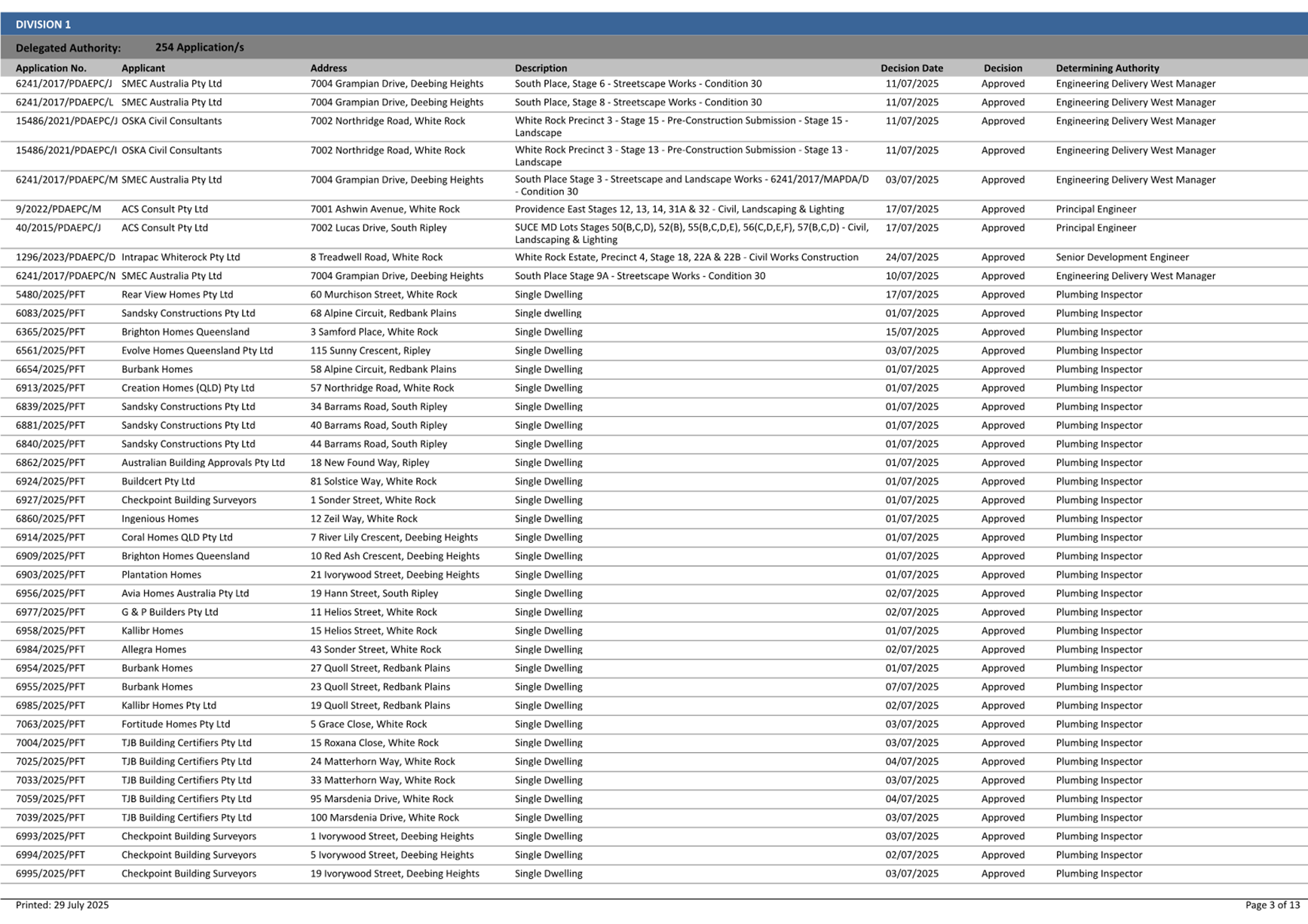The height and width of the screenshot is (924, 1308).
Task: Select application 6994/2025/PFT
Action: pyautogui.click(x=51, y=855)
